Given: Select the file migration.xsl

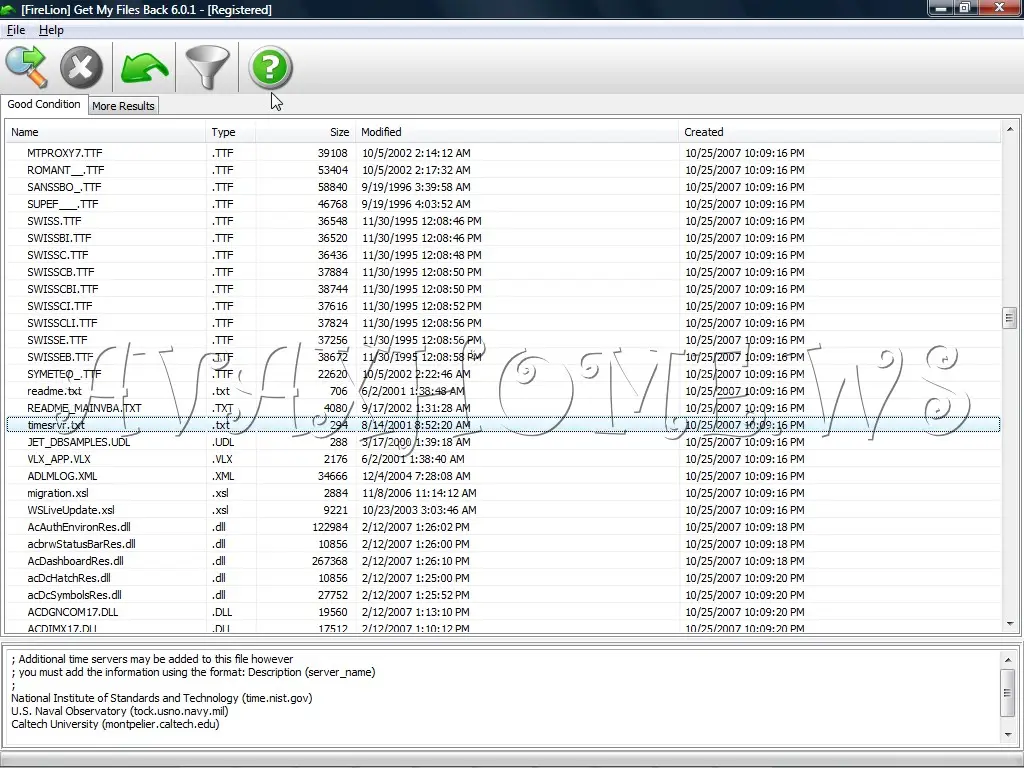Looking at the screenshot, I should tap(58, 492).
